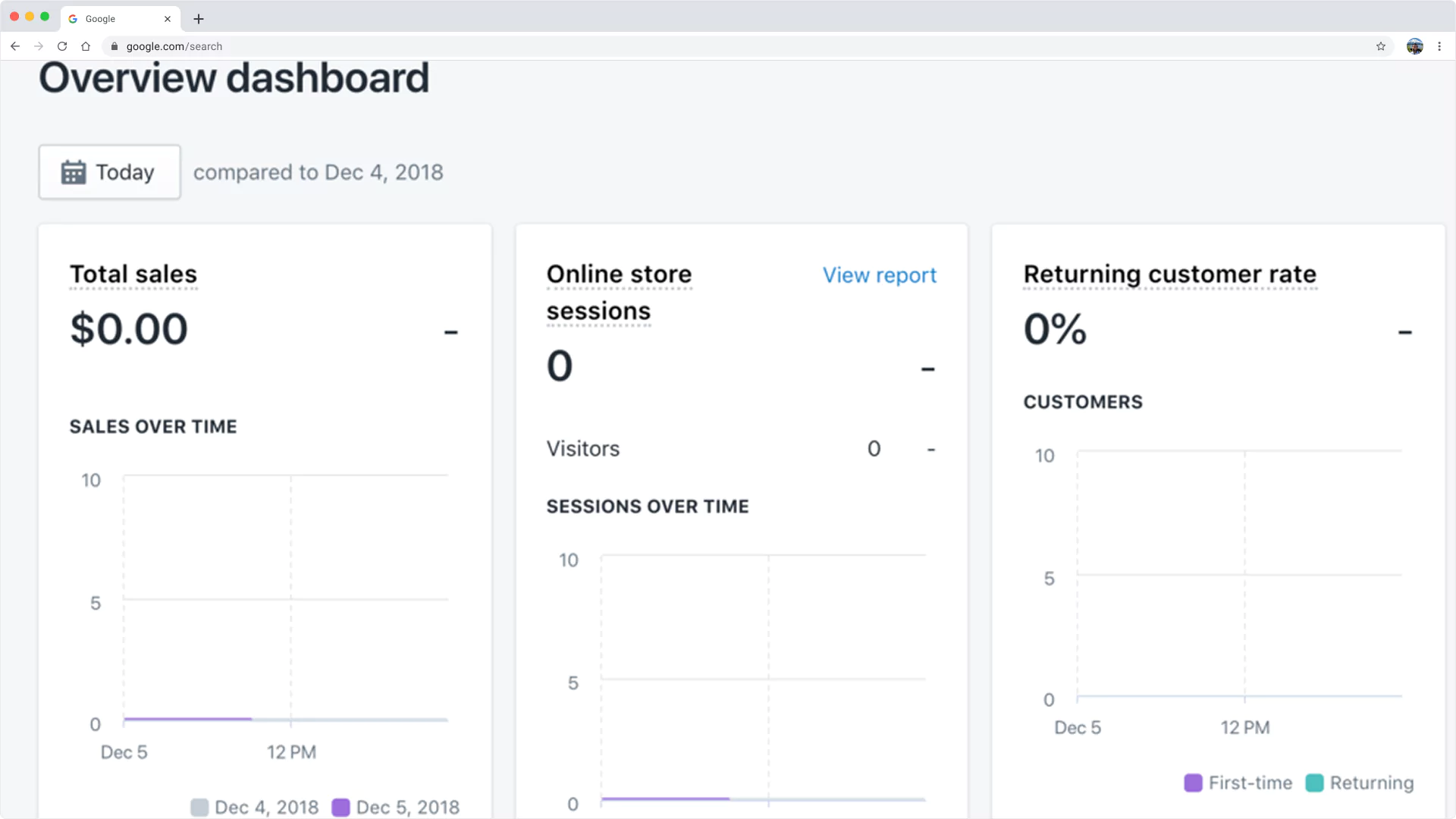Reload the page with refresh icon
Image resolution: width=1456 pixels, height=819 pixels.
[62, 46]
